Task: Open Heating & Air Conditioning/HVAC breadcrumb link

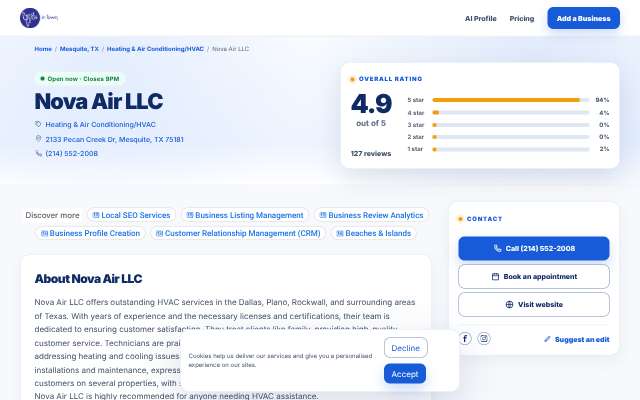Action: coord(155,49)
